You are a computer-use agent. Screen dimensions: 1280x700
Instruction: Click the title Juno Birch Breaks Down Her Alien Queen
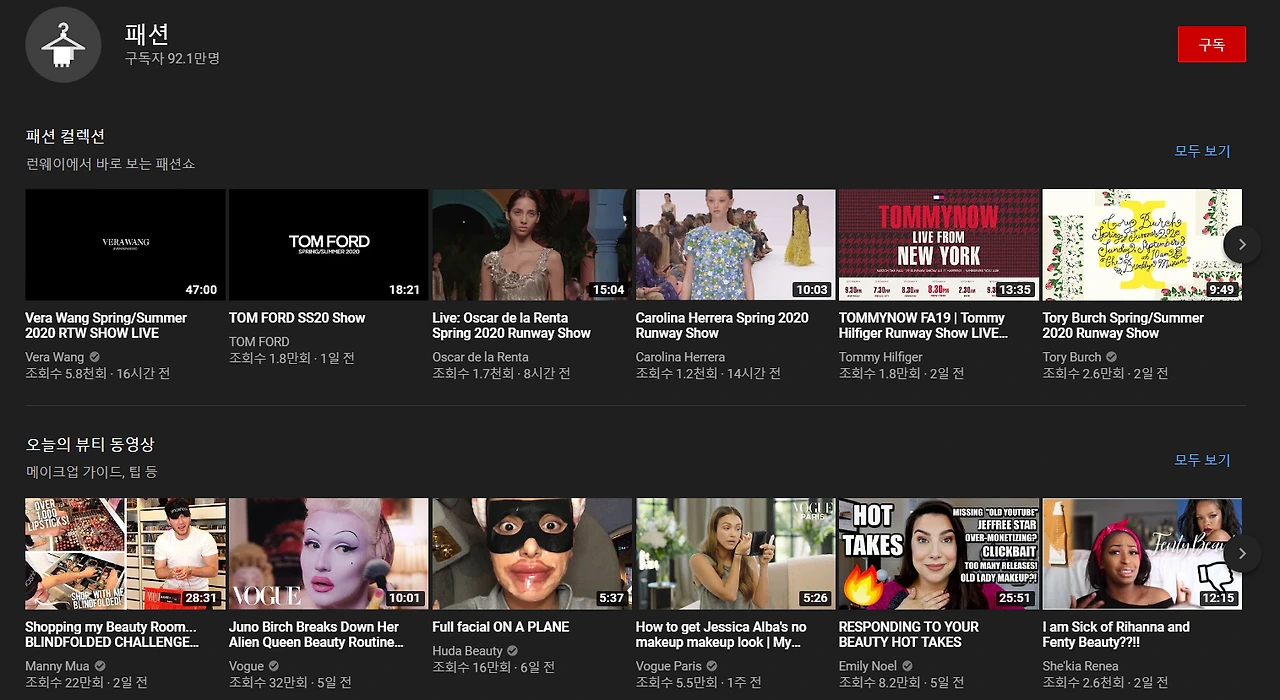[316, 635]
